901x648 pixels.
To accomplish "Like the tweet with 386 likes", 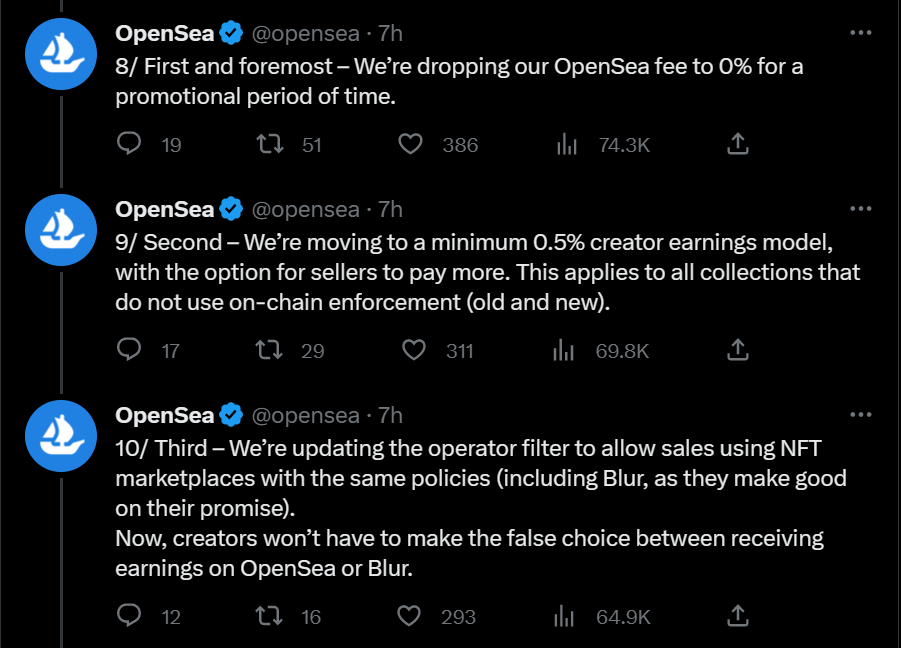I will point(410,145).
